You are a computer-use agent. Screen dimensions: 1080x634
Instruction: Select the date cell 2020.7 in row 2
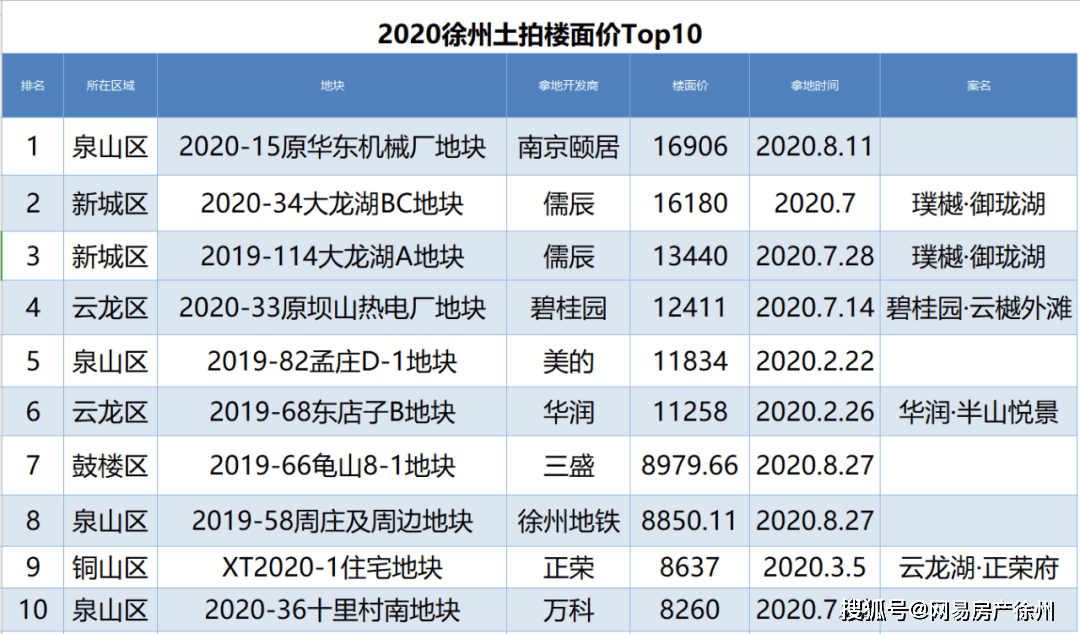(815, 203)
